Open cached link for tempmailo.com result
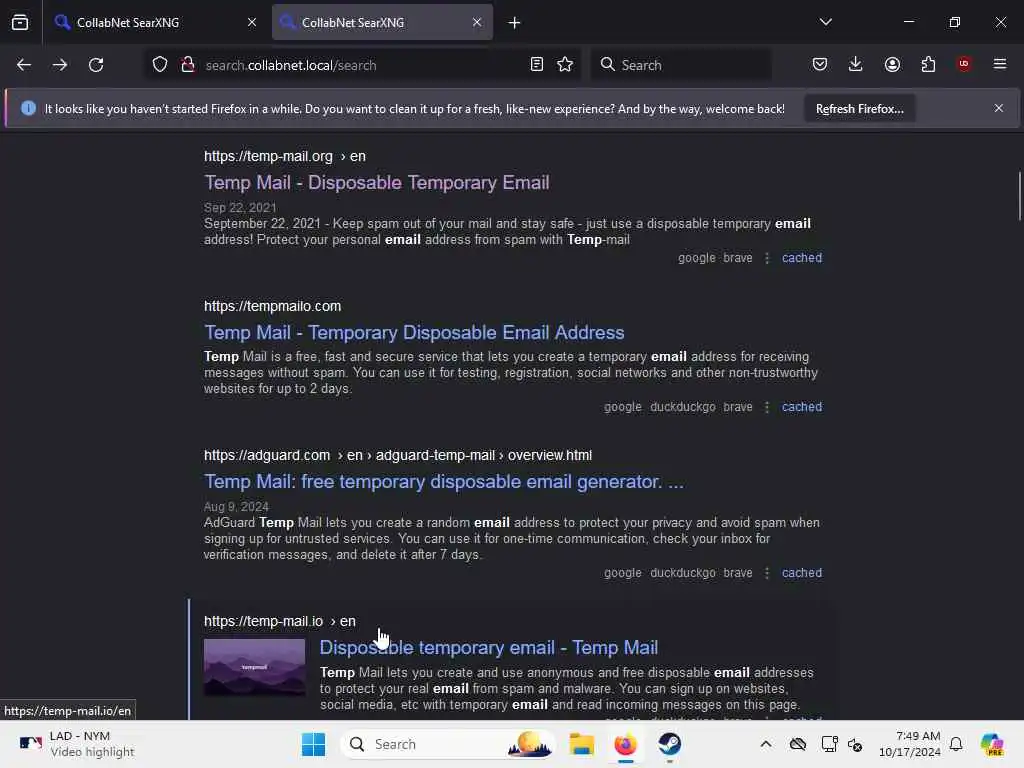Viewport: 1024px width, 768px height. coord(802,407)
